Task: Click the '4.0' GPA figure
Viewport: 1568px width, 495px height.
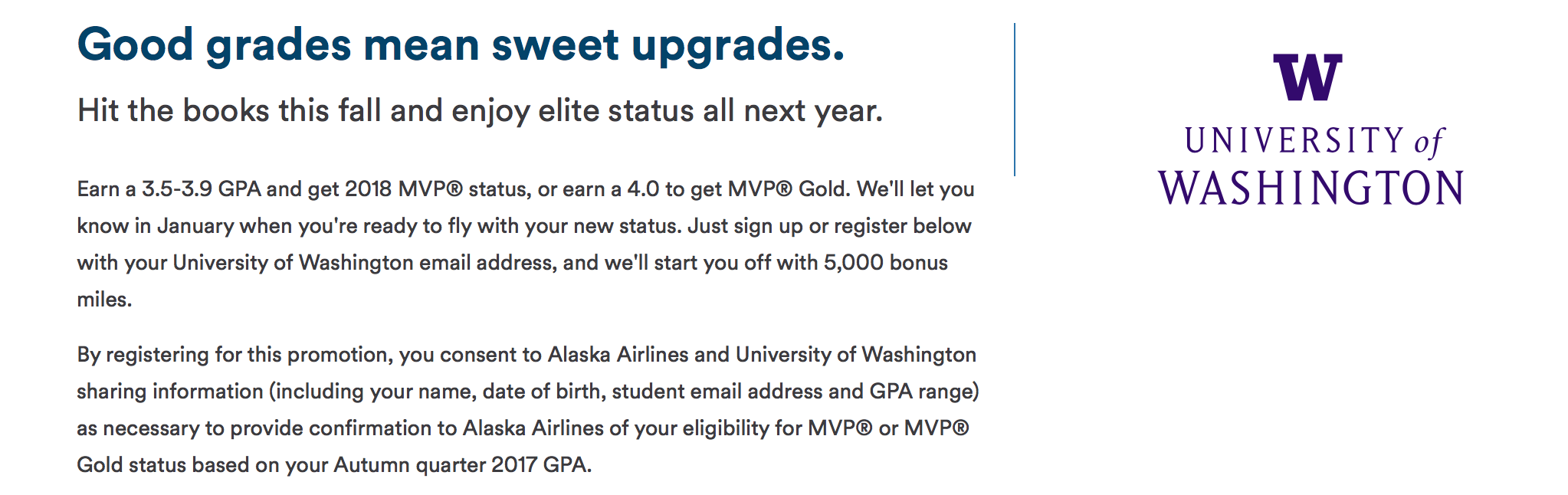Action: click(x=643, y=189)
